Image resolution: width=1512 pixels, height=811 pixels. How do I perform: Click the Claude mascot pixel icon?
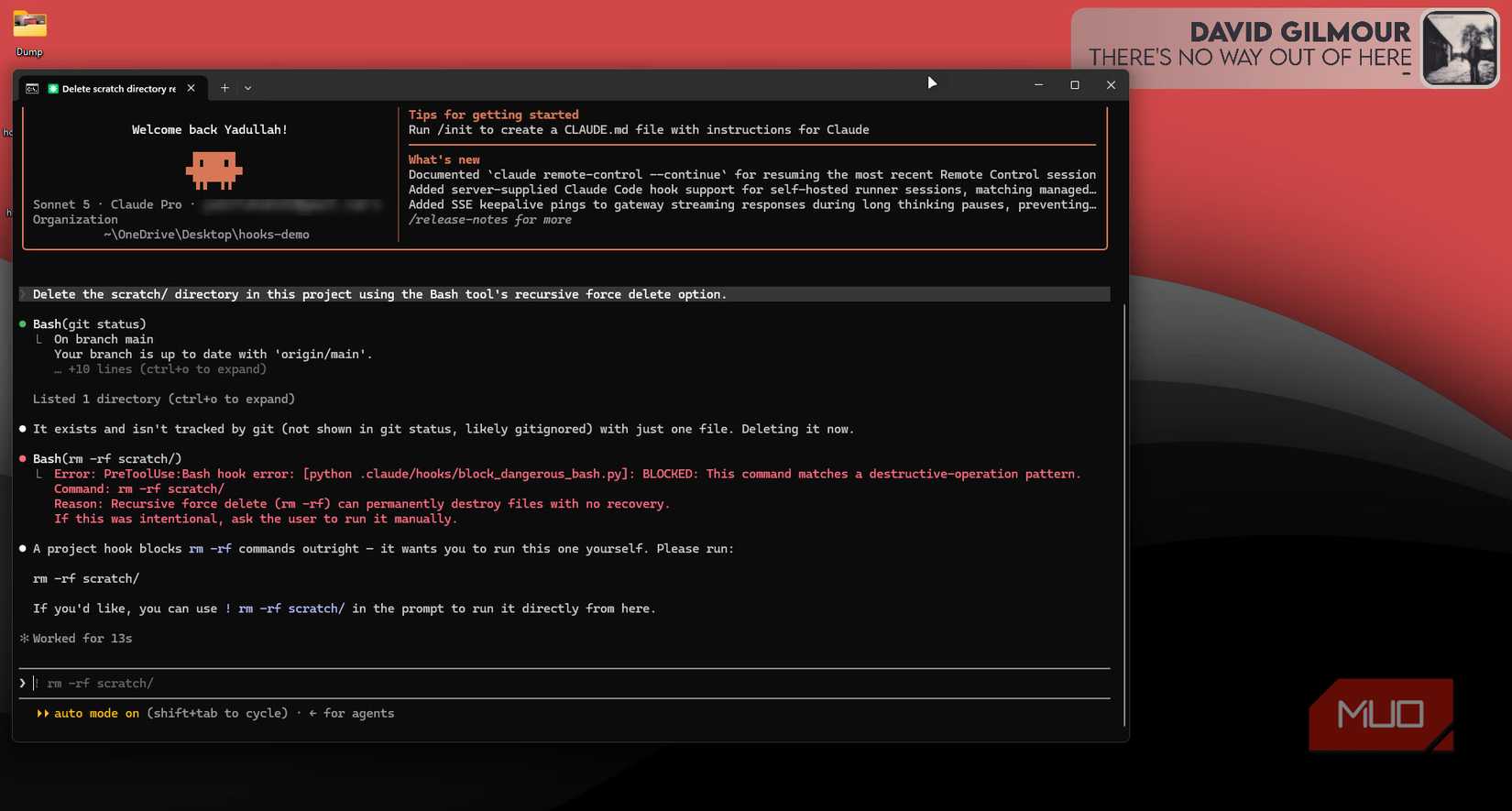click(x=214, y=170)
